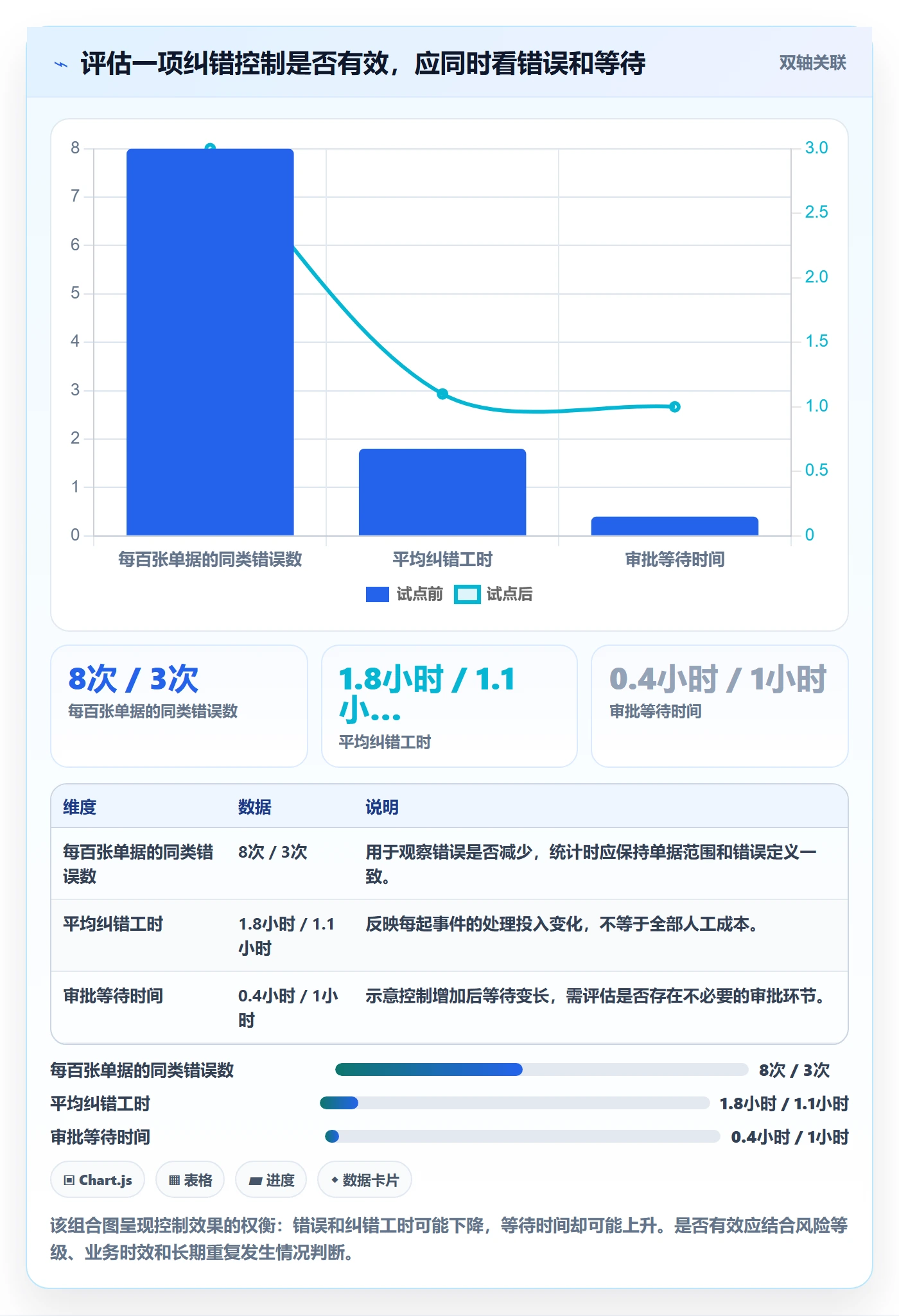Image resolution: width=899 pixels, height=1316 pixels.
Task: Toggle the 试点后 legend swatch
Action: click(467, 594)
